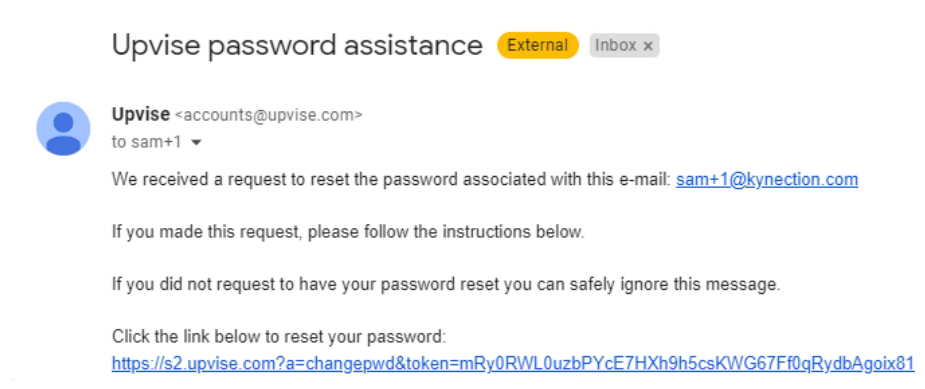925x389 pixels.
Task: Click 'Click the link below' instruction text
Action: click(279, 338)
